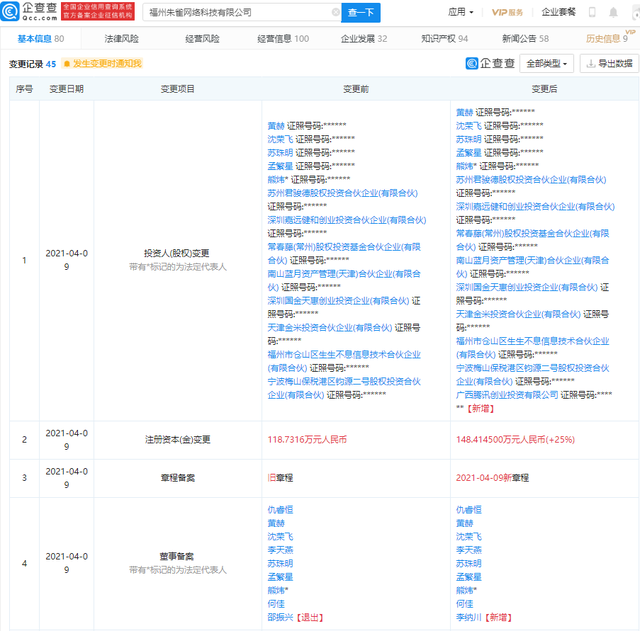The width and height of the screenshot is (640, 631).
Task: Switch to the 基本信息 tab
Action: click(40, 39)
